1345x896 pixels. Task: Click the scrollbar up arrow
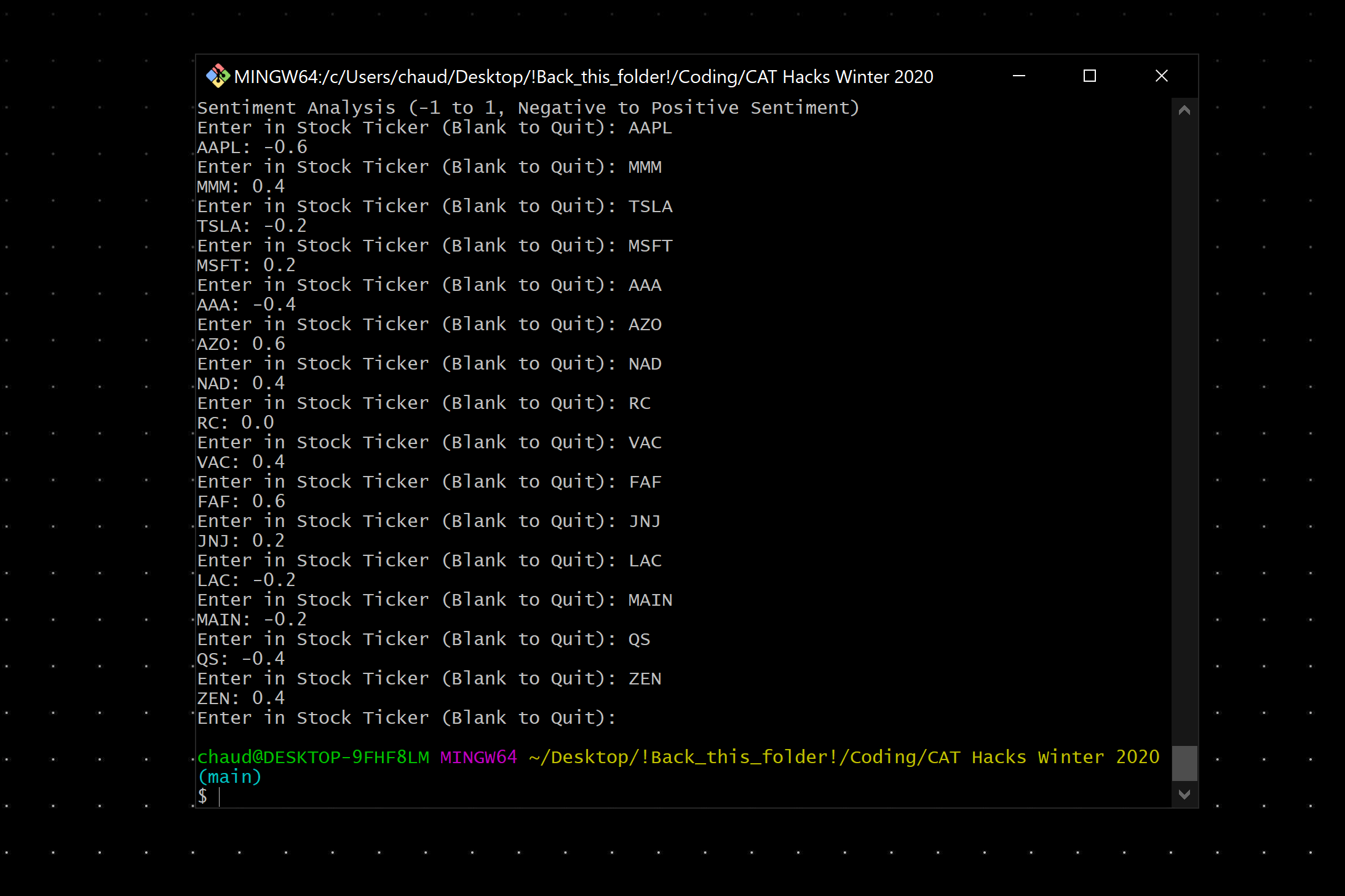tap(1184, 111)
